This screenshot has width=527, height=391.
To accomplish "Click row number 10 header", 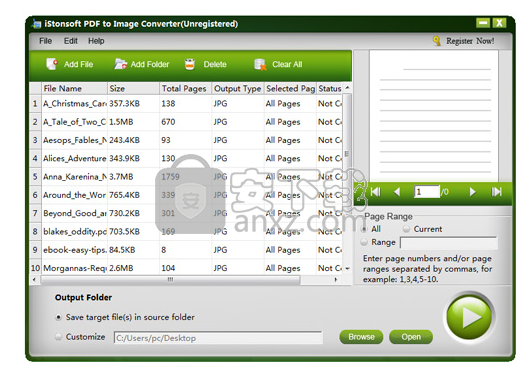I will (x=35, y=268).
